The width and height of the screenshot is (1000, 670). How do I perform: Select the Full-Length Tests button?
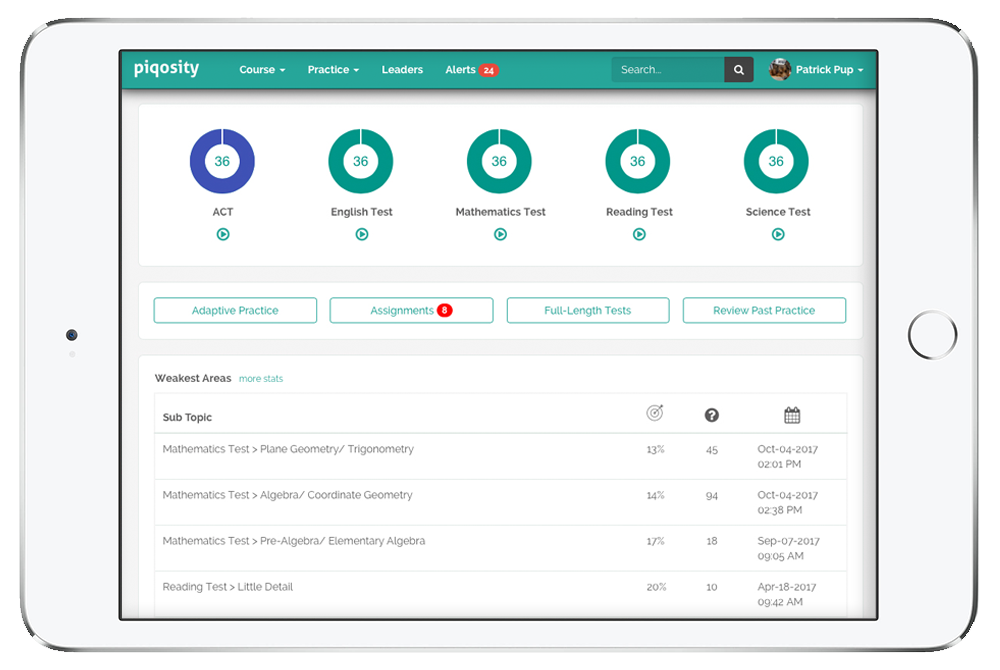[x=587, y=311]
